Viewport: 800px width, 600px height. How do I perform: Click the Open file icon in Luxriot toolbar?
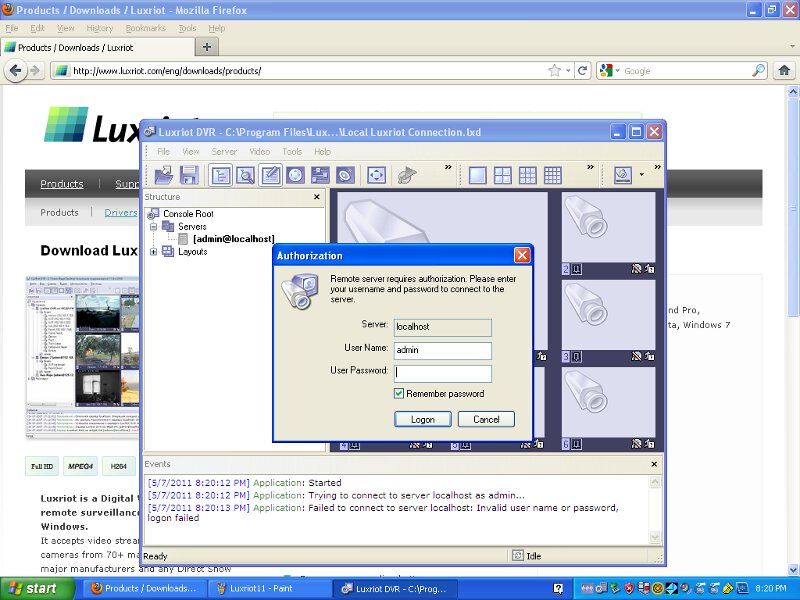coord(164,175)
